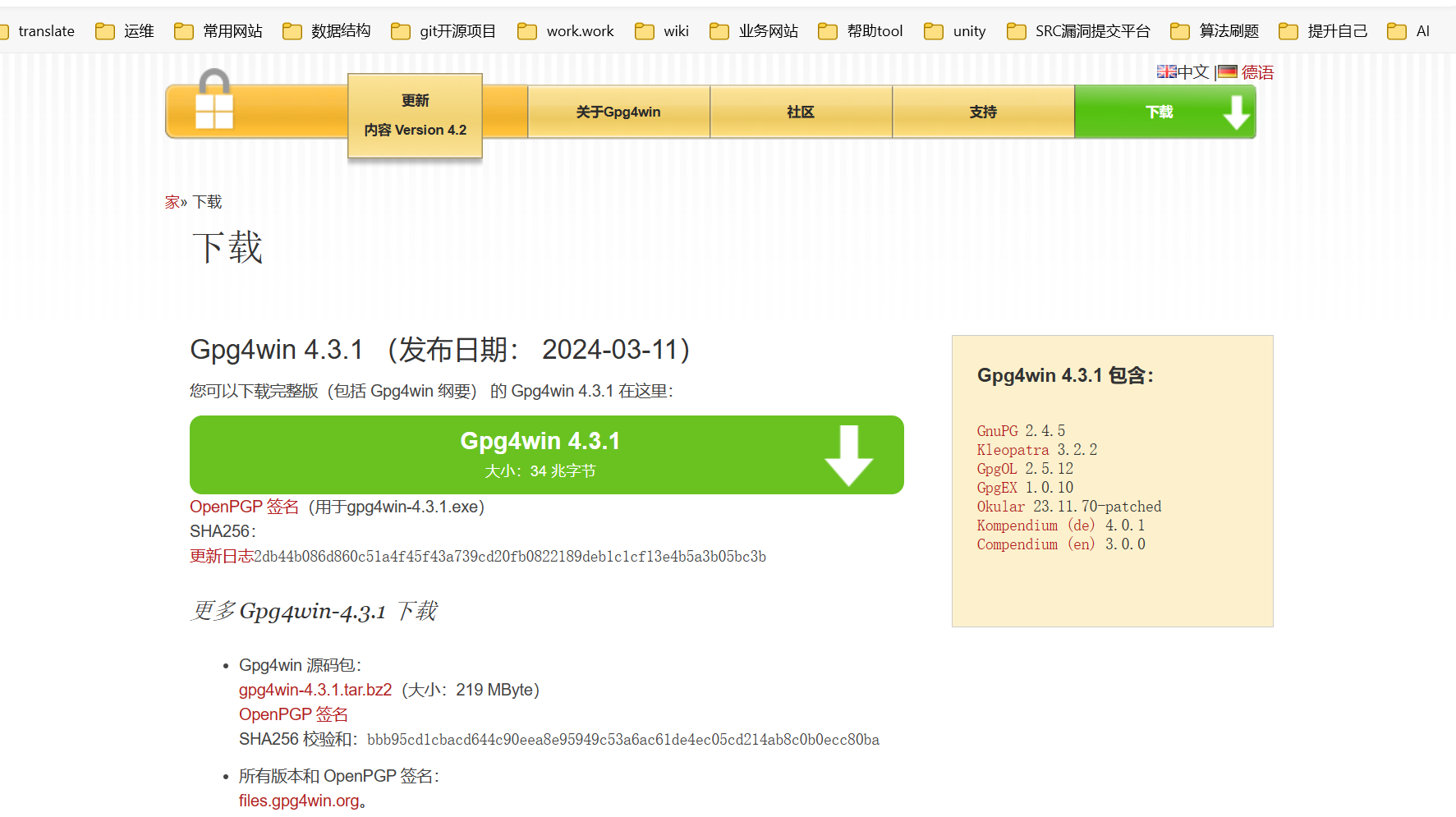This screenshot has width=1456, height=817.
Task: Open the AI bookmark folder
Action: pyautogui.click(x=1408, y=31)
